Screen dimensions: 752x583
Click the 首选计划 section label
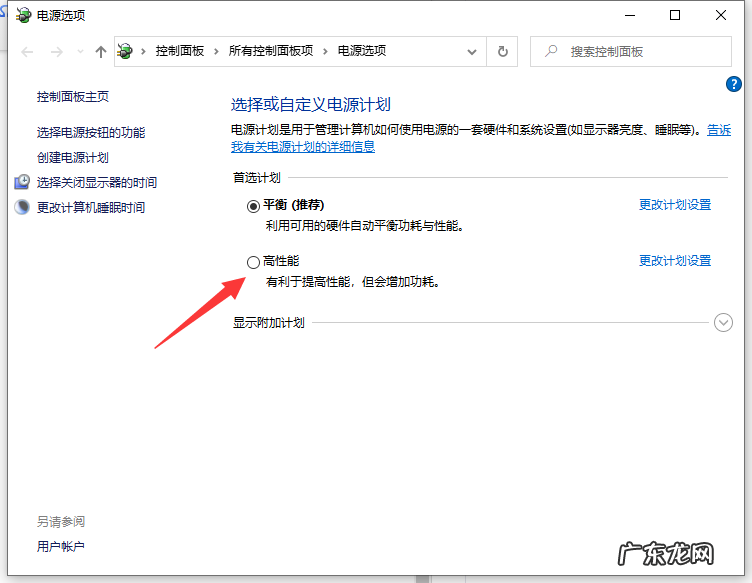[257, 178]
